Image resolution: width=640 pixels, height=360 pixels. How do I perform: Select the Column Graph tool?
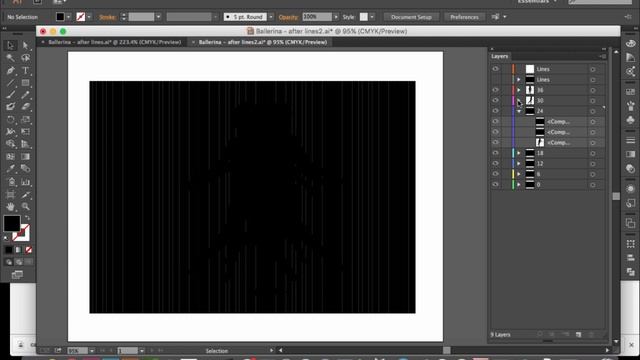pyautogui.click(x=25, y=182)
